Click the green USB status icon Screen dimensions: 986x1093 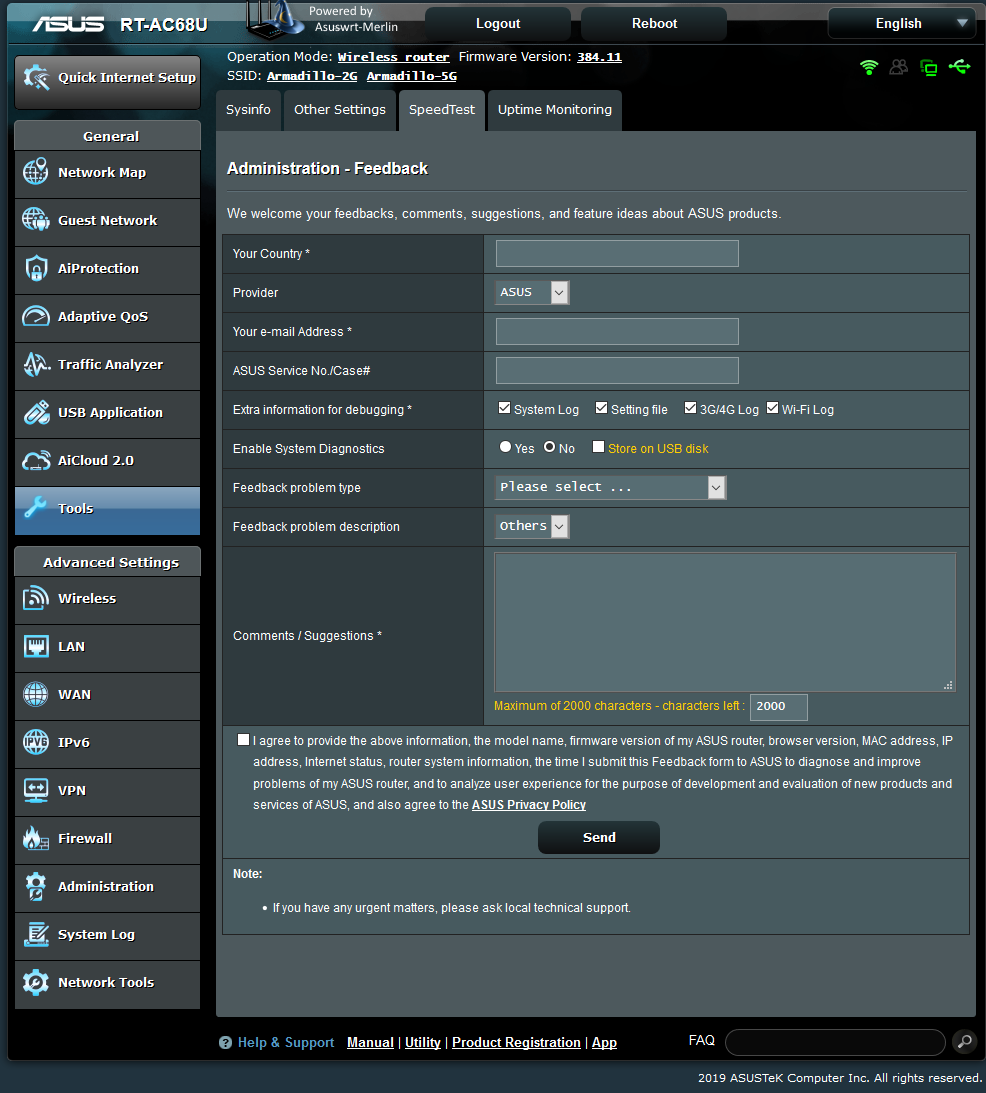point(960,67)
